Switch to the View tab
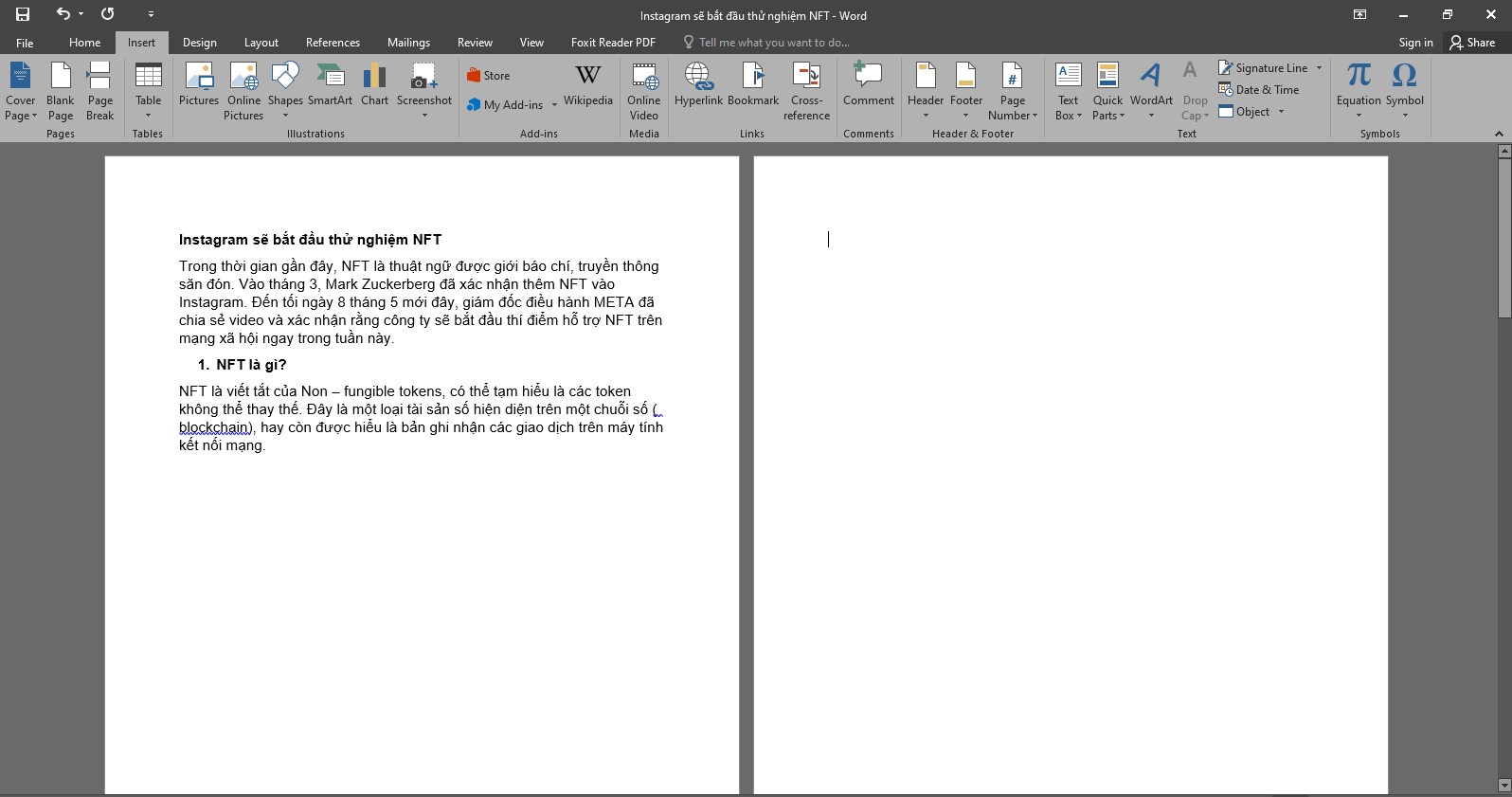 point(531,43)
